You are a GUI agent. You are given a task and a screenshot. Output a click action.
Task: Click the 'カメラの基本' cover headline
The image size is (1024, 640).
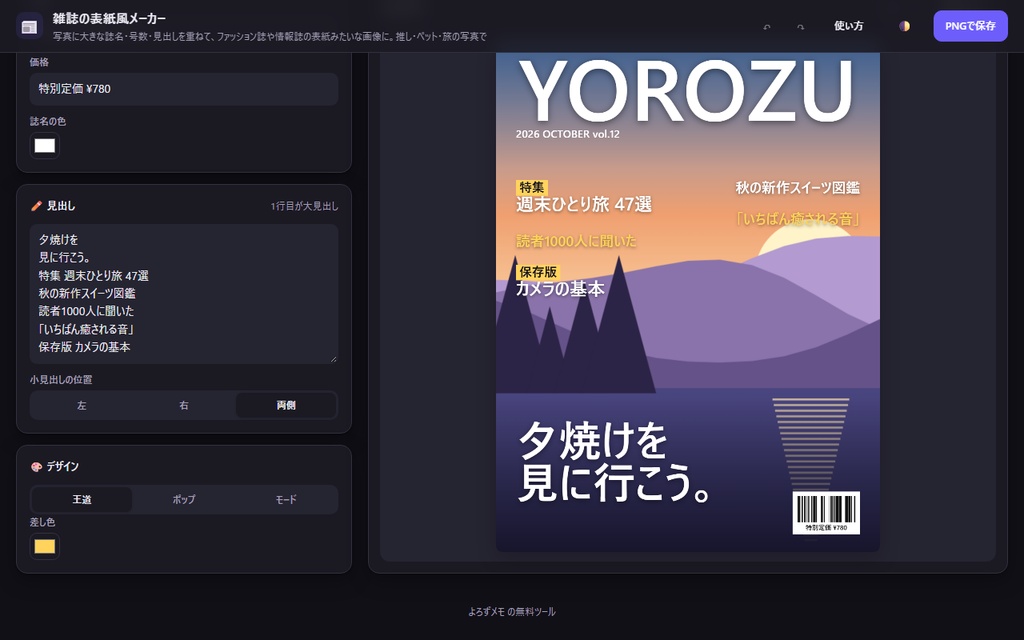coord(560,289)
